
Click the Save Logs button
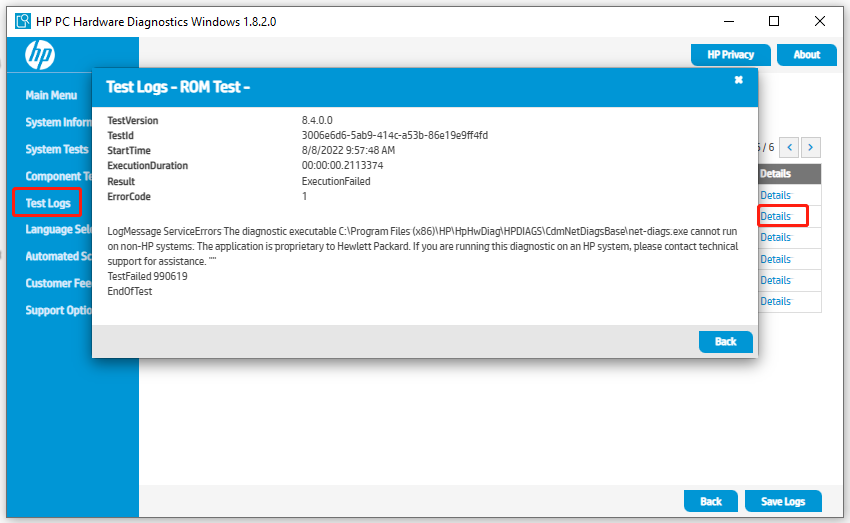pyautogui.click(x=783, y=501)
